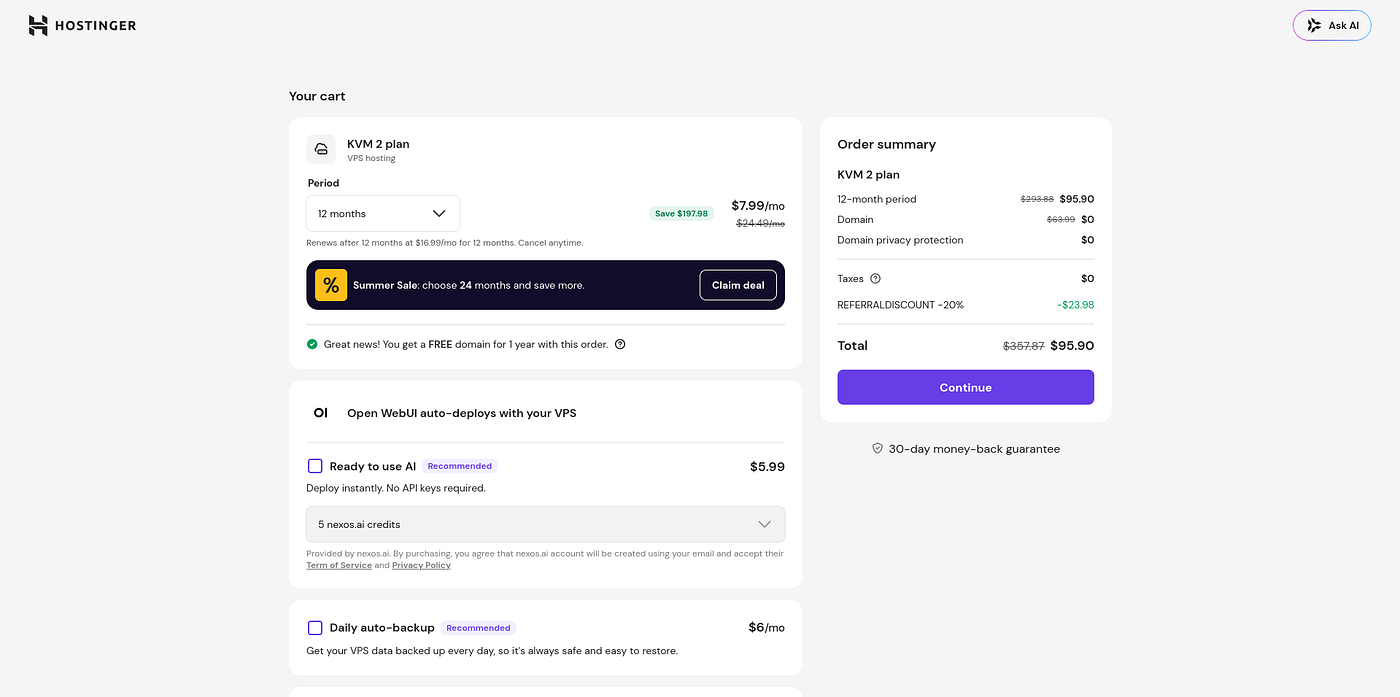This screenshot has width=1400, height=697.
Task: Open the Term of Service link
Action: [339, 565]
